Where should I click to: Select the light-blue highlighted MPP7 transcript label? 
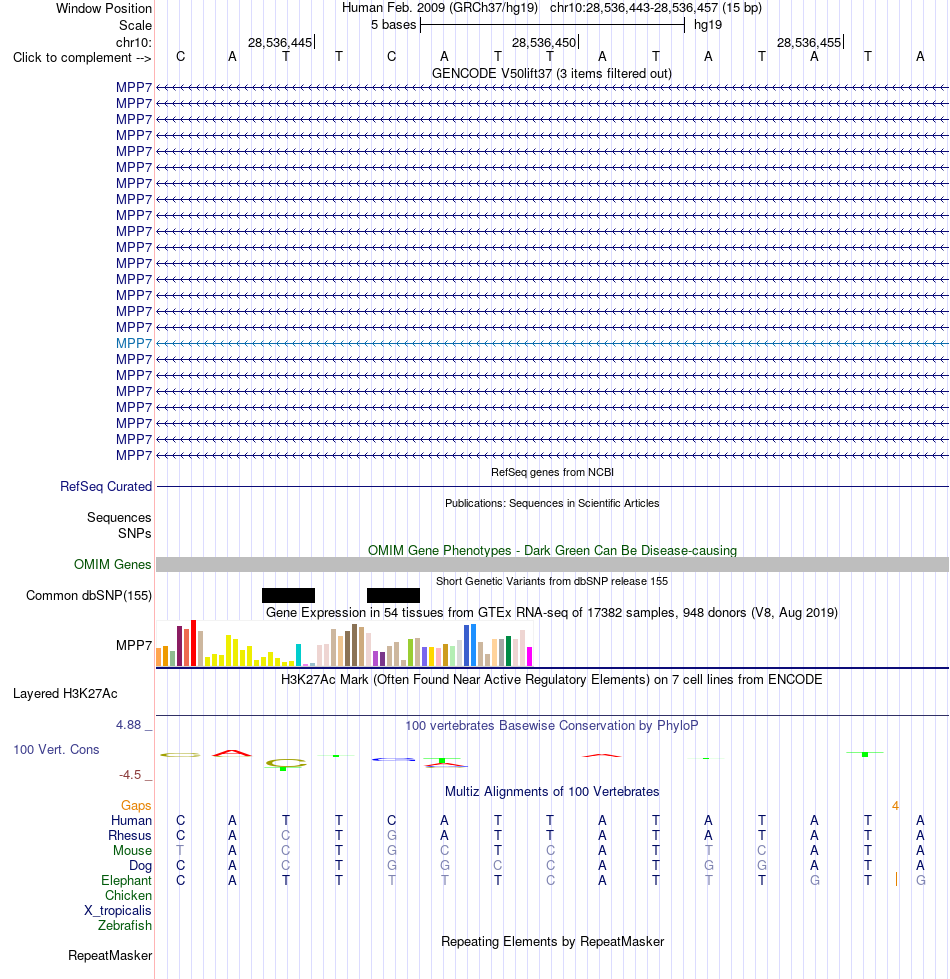point(134,343)
